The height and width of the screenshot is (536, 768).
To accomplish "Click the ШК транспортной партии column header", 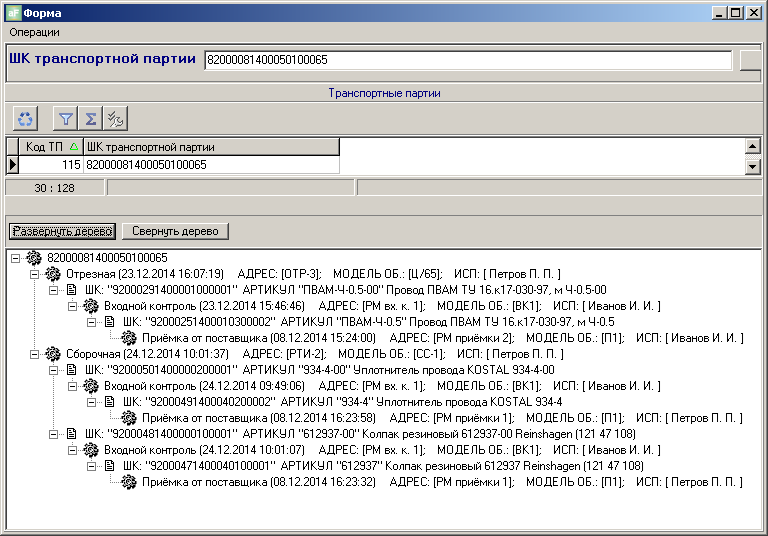I will 210,147.
